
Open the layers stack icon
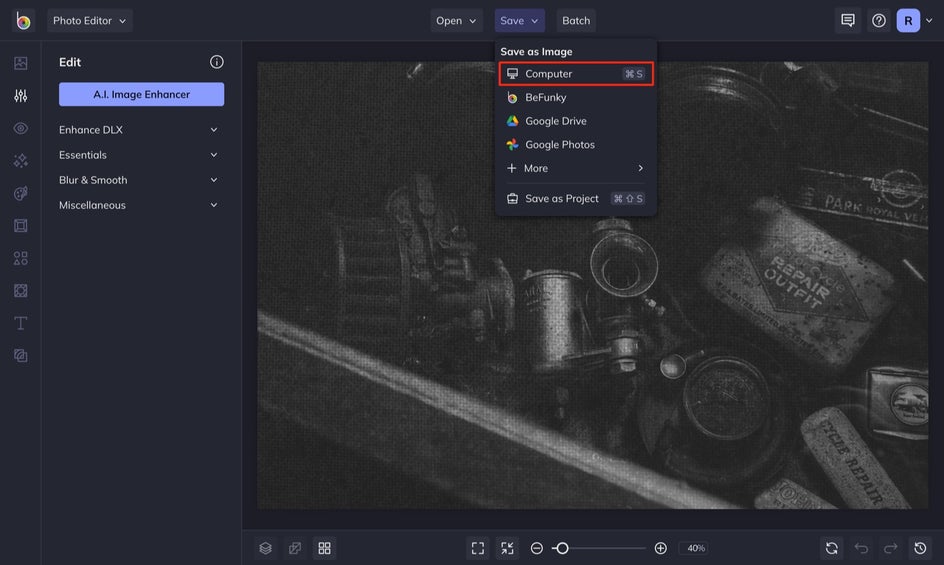tap(266, 548)
